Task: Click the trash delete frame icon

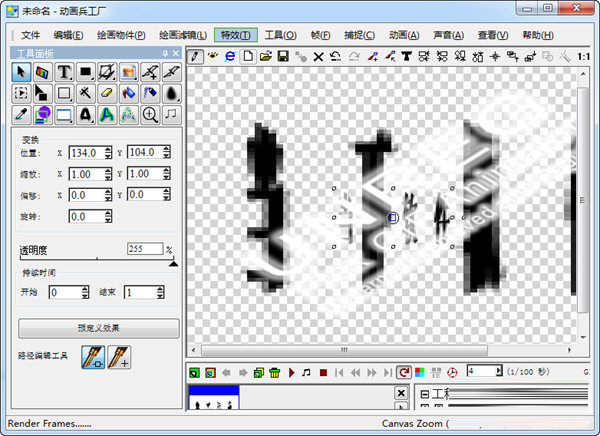Action: 274,372
